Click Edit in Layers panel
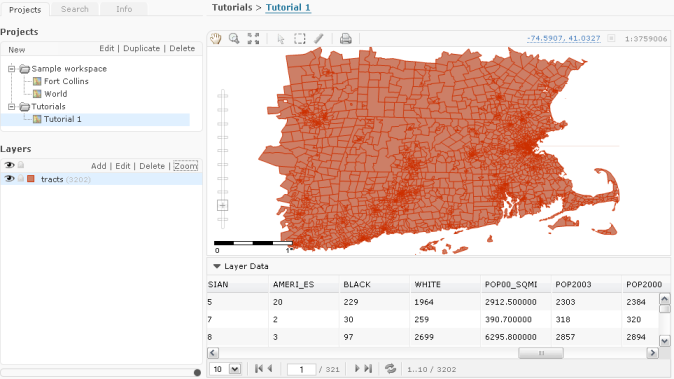Viewport: 674px width, 379px height. (x=123, y=166)
